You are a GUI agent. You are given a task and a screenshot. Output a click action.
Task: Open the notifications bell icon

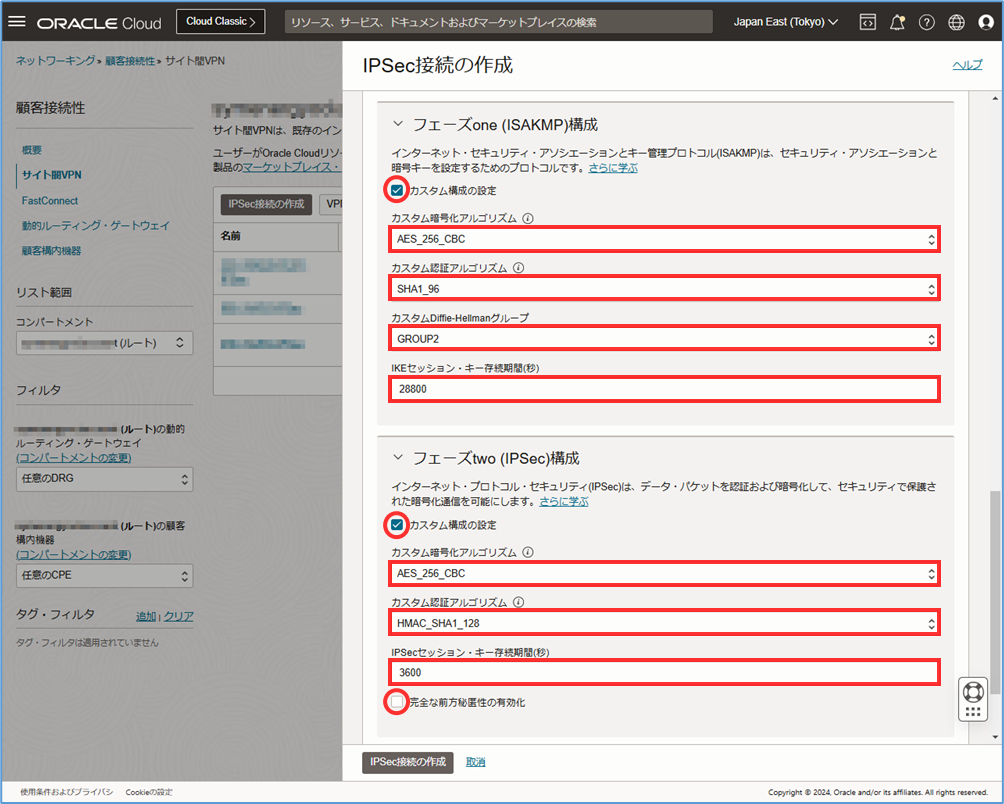[897, 22]
